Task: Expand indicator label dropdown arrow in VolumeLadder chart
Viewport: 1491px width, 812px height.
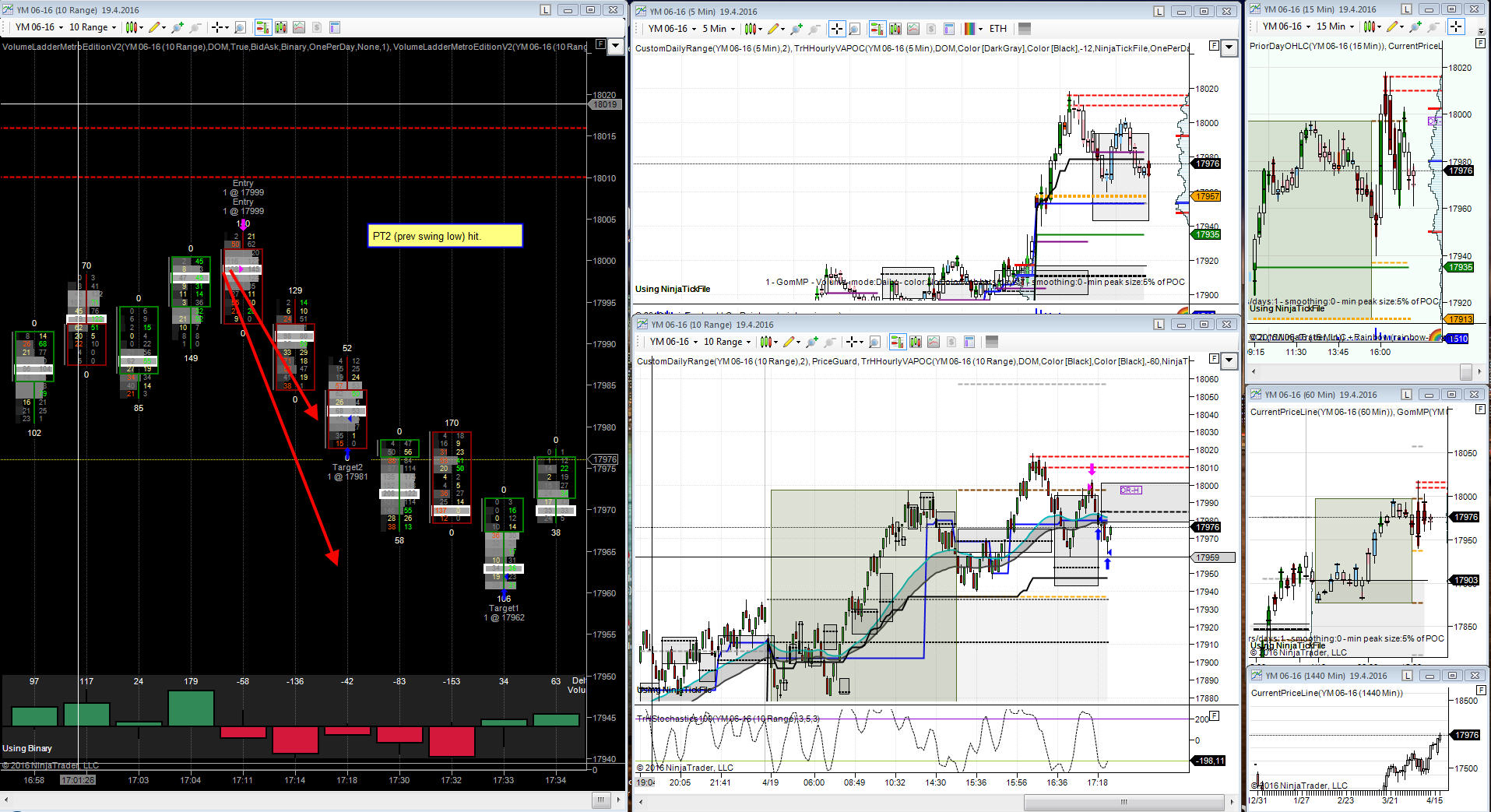Action: tap(615, 46)
